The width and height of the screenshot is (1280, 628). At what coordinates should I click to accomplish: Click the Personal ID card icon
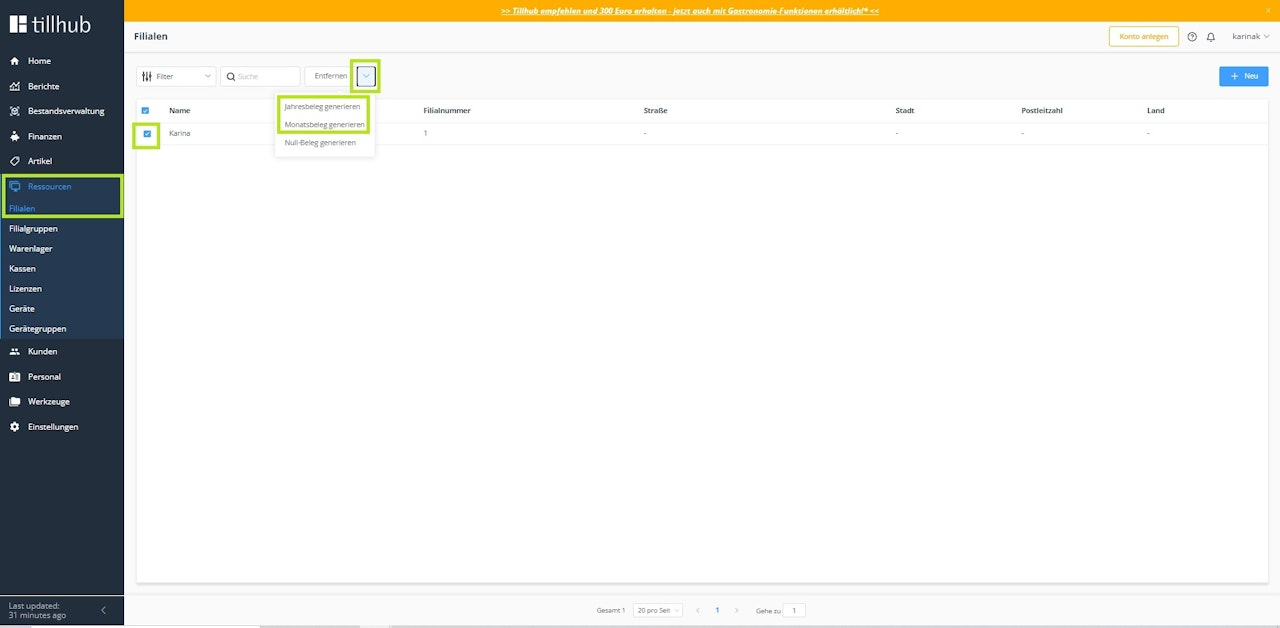point(15,377)
